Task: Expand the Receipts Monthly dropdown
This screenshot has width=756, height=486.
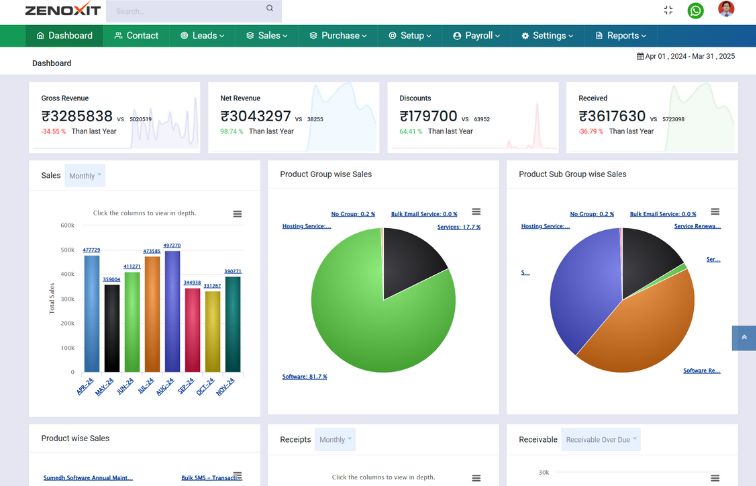Action: [x=334, y=439]
